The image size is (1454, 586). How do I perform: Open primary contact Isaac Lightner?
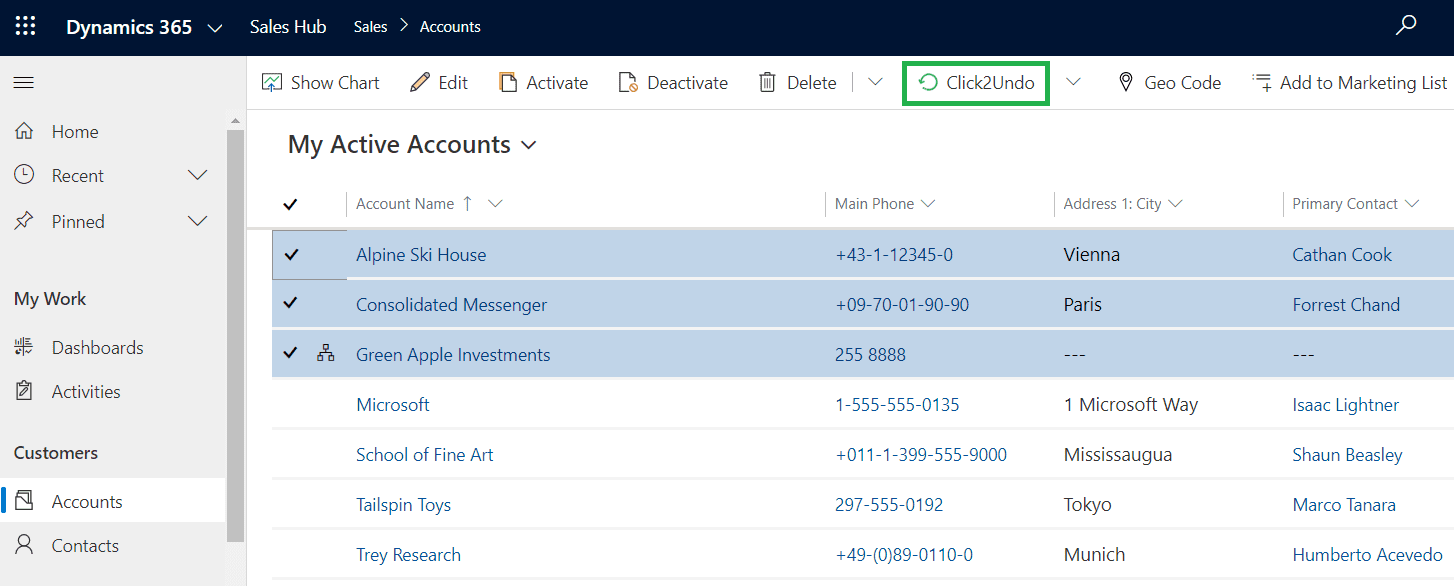(x=1346, y=405)
